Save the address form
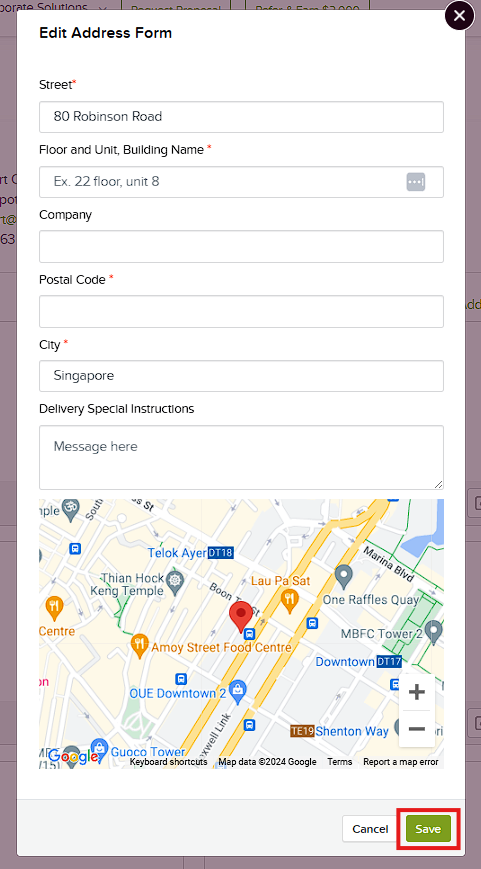The height and width of the screenshot is (869, 481). [x=428, y=829]
